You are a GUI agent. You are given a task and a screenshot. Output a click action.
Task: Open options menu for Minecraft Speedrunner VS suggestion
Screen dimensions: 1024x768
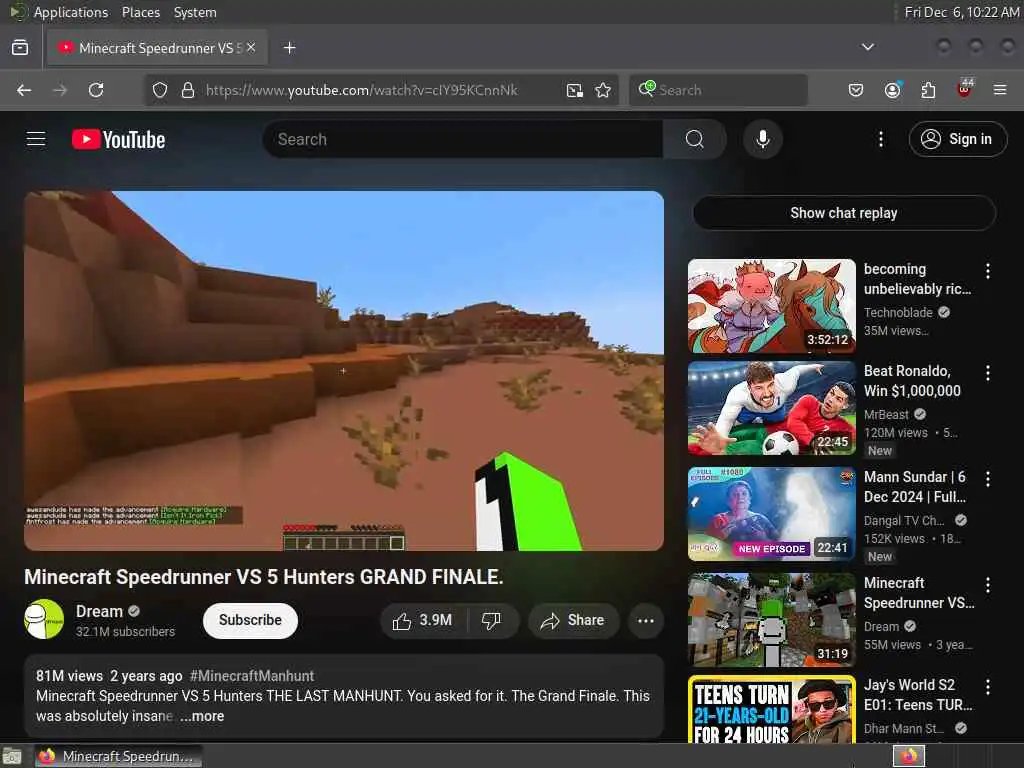[987, 584]
